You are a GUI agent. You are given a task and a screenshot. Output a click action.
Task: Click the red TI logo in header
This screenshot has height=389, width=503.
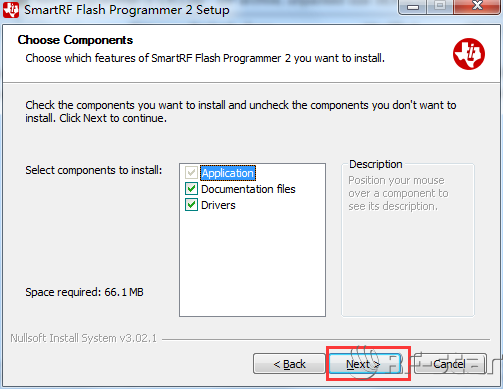click(x=469, y=54)
